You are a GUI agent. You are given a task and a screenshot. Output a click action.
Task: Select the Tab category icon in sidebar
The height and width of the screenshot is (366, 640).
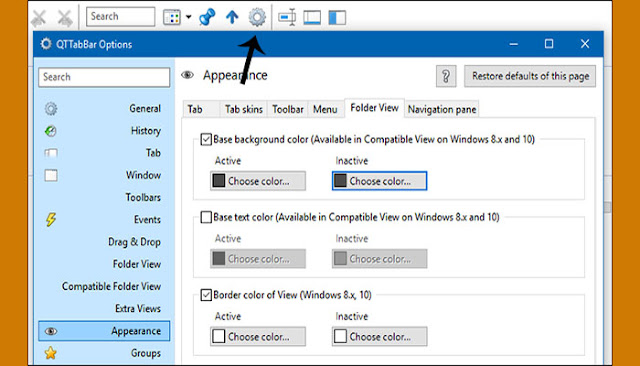point(51,153)
